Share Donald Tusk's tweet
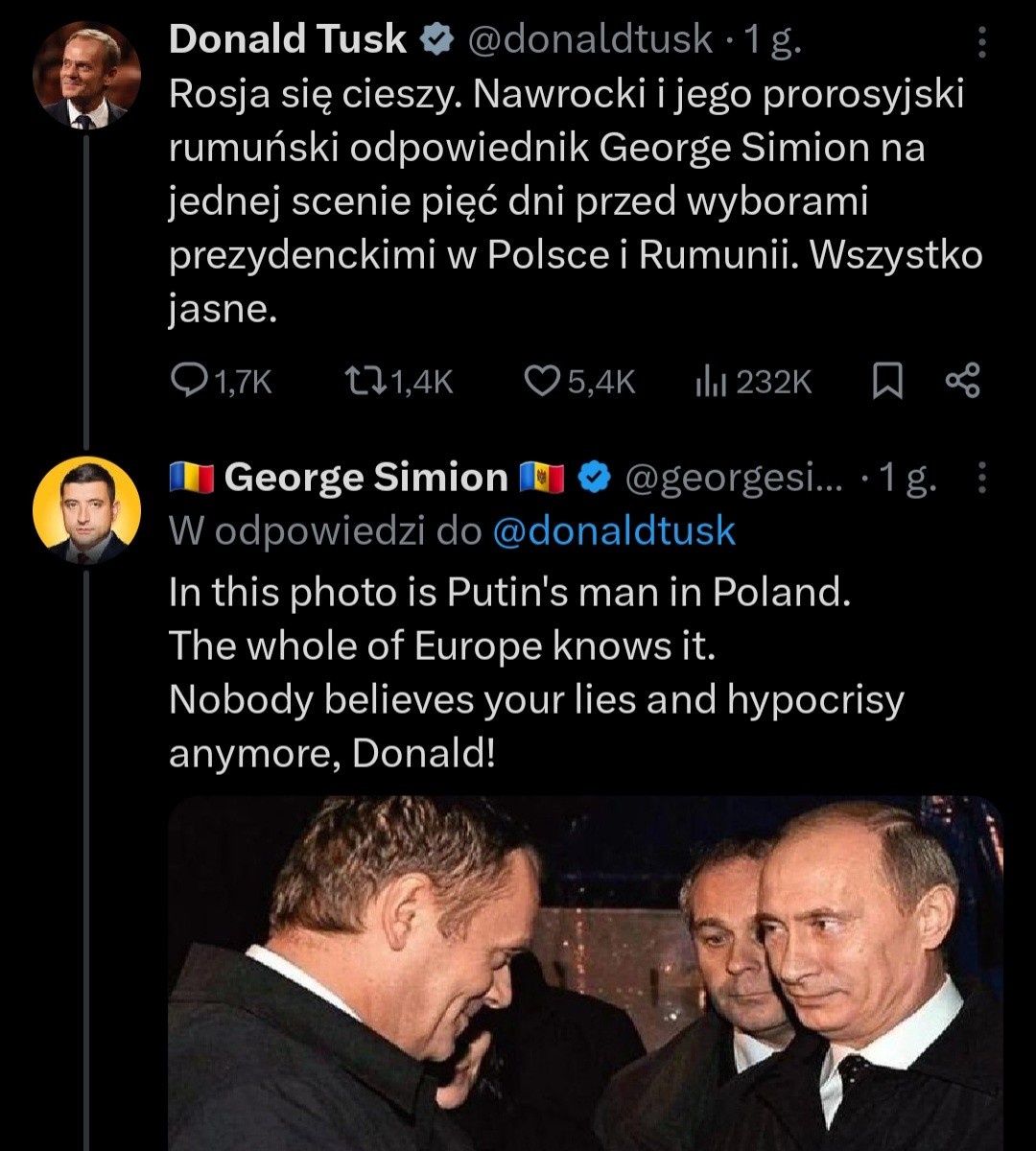 click(962, 382)
